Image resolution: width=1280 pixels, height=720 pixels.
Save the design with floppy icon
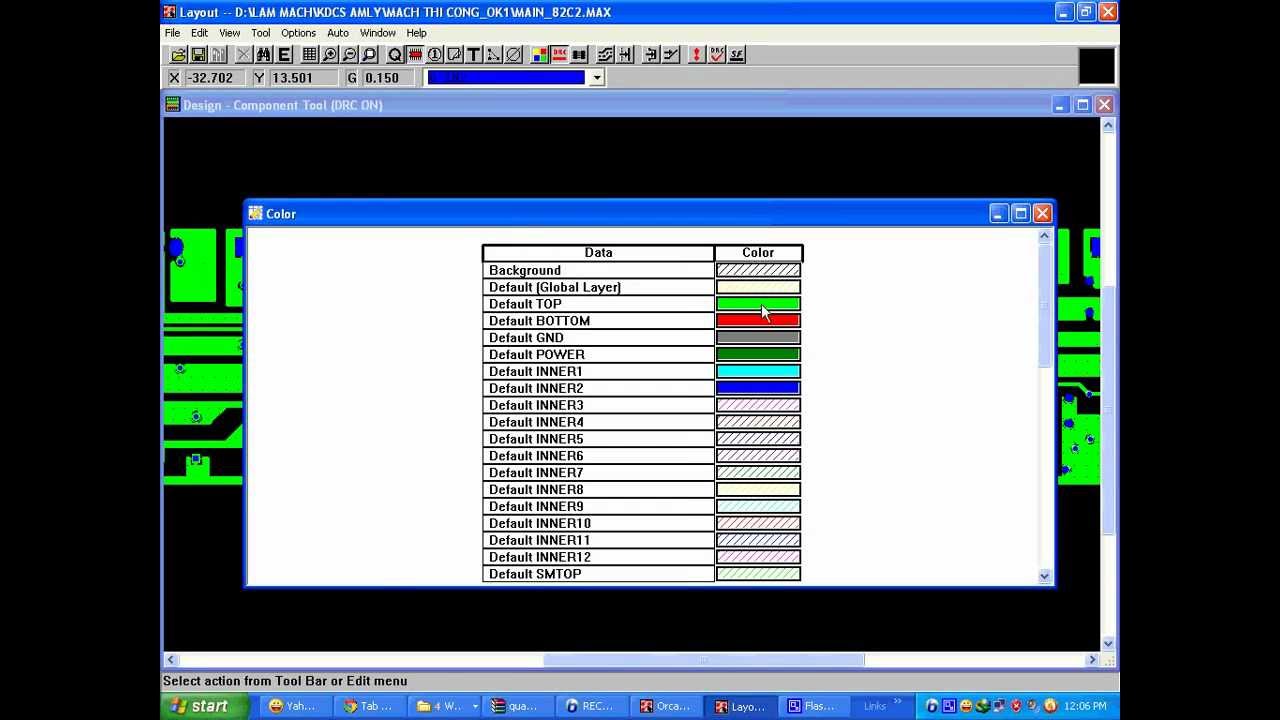pos(198,55)
